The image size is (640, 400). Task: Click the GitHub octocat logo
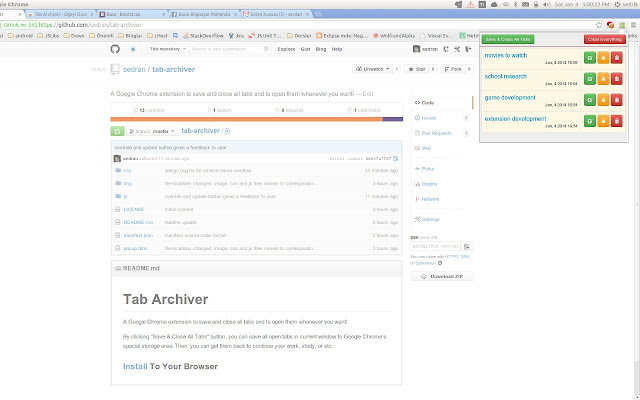tap(115, 49)
